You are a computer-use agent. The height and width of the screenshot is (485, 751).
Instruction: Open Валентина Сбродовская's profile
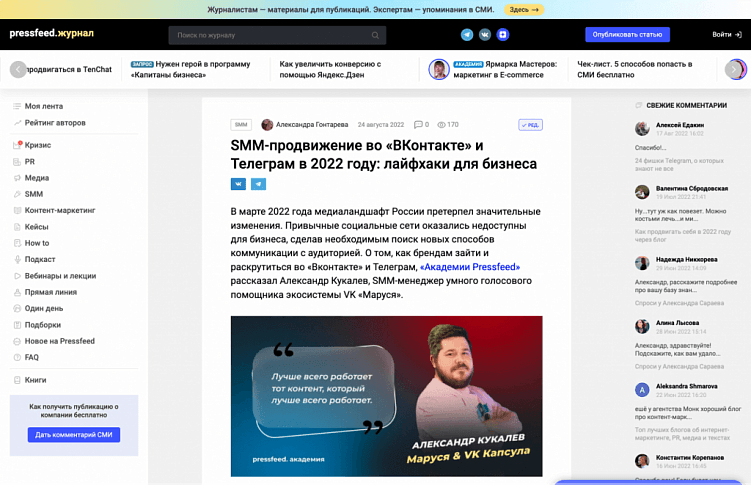pos(692,189)
